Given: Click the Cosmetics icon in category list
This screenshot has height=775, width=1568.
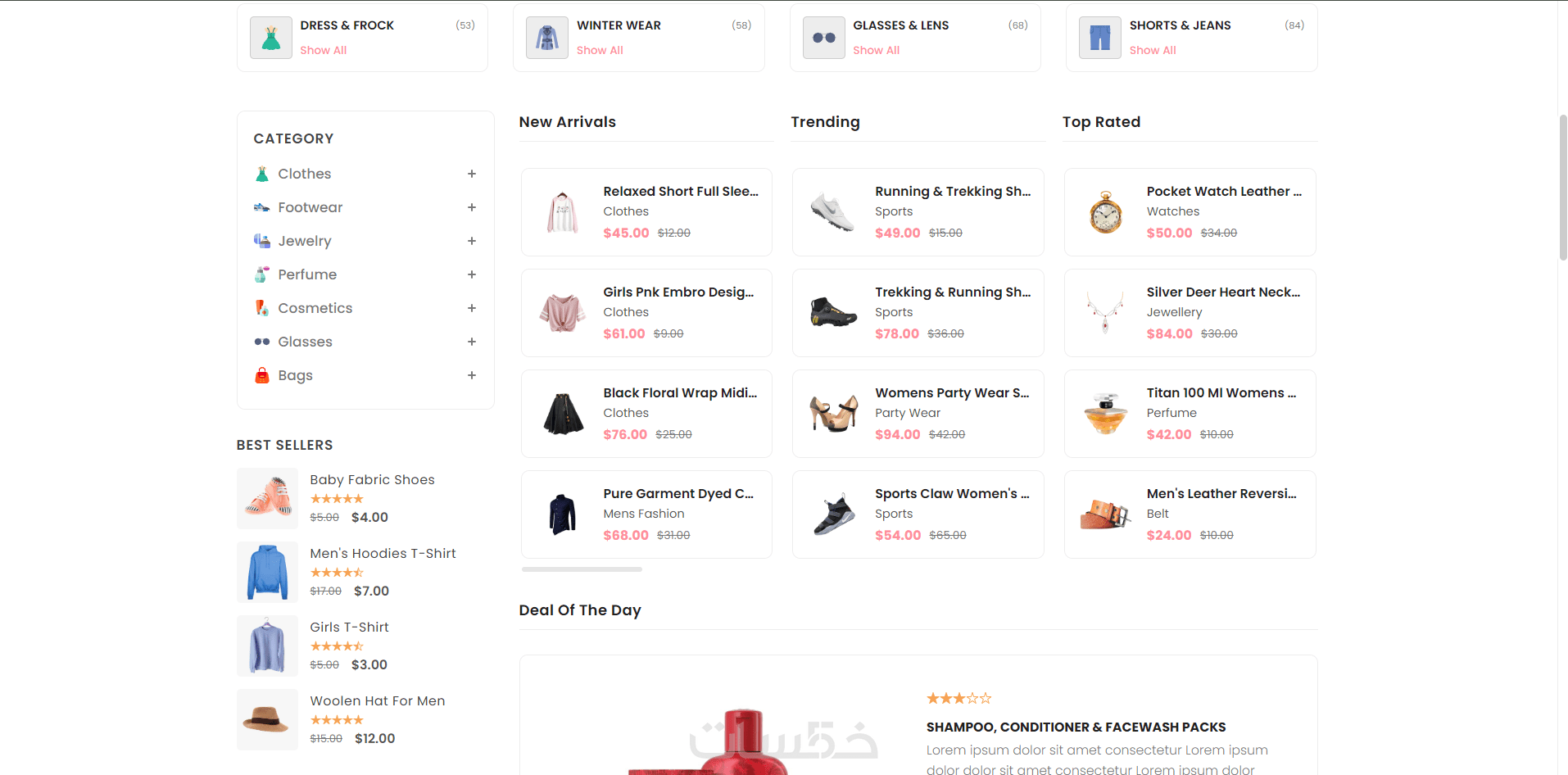Looking at the screenshot, I should [262, 308].
